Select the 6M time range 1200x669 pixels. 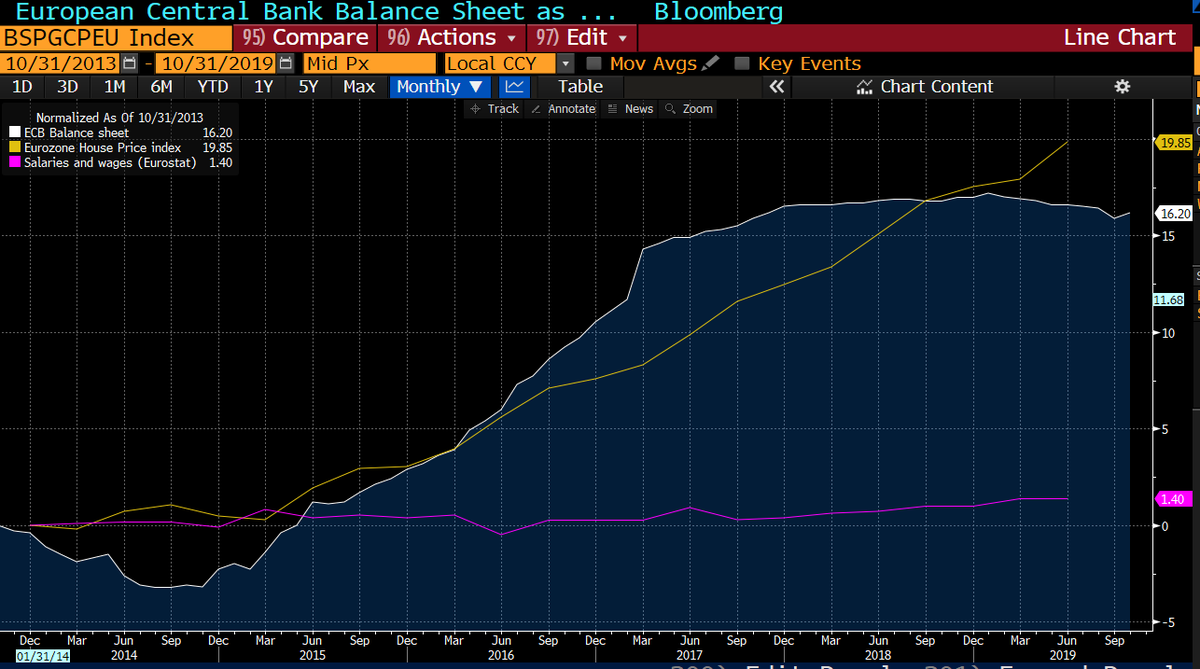(x=162, y=87)
